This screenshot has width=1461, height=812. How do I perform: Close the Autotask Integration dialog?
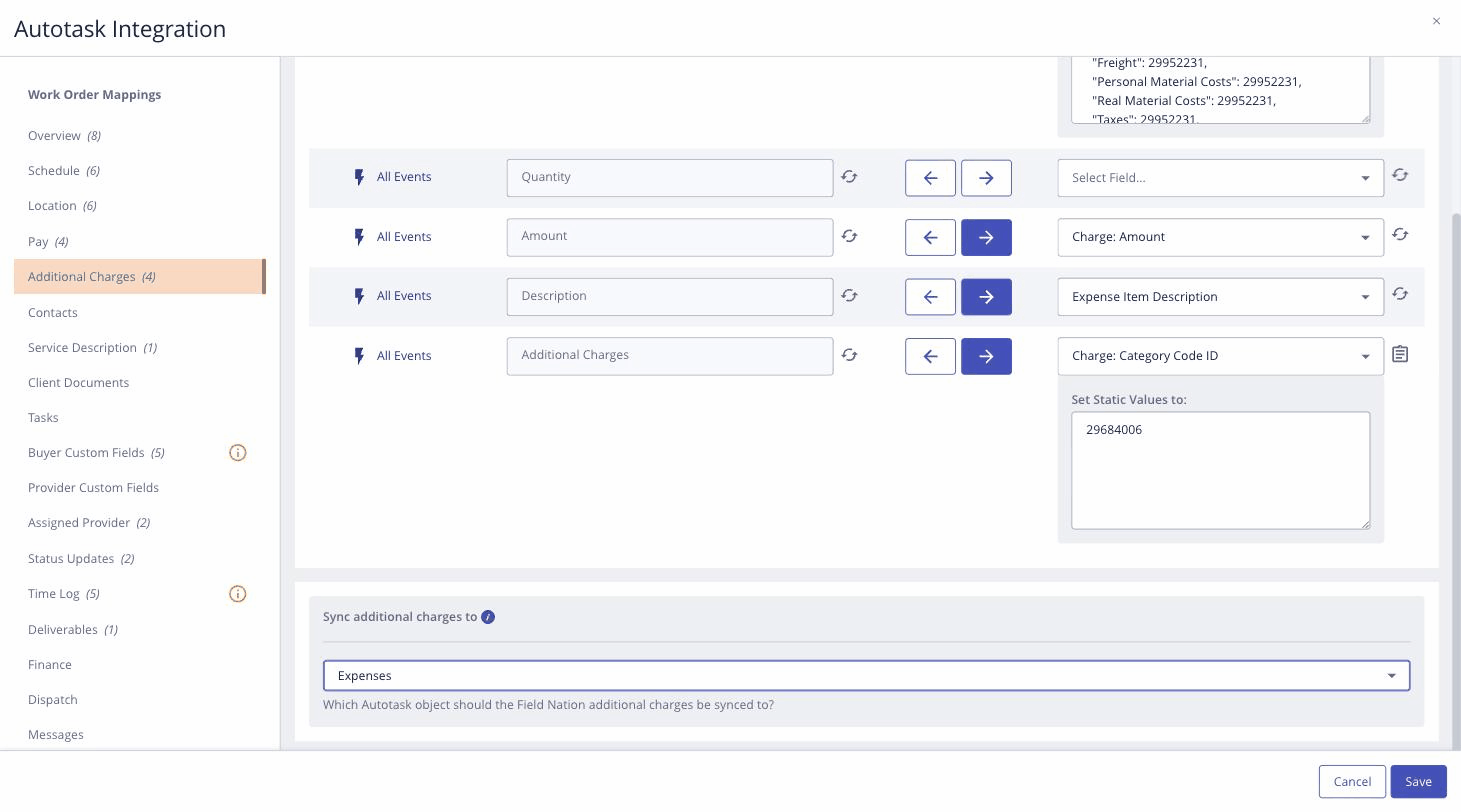pos(1436,21)
